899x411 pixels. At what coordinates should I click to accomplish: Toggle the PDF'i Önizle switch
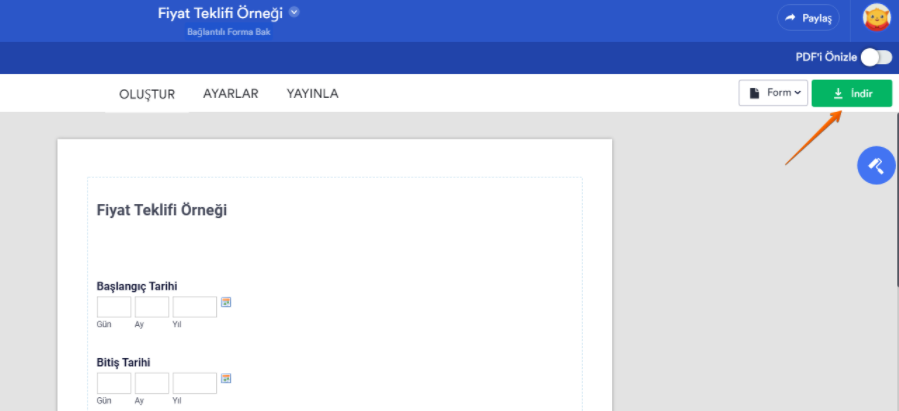click(876, 57)
